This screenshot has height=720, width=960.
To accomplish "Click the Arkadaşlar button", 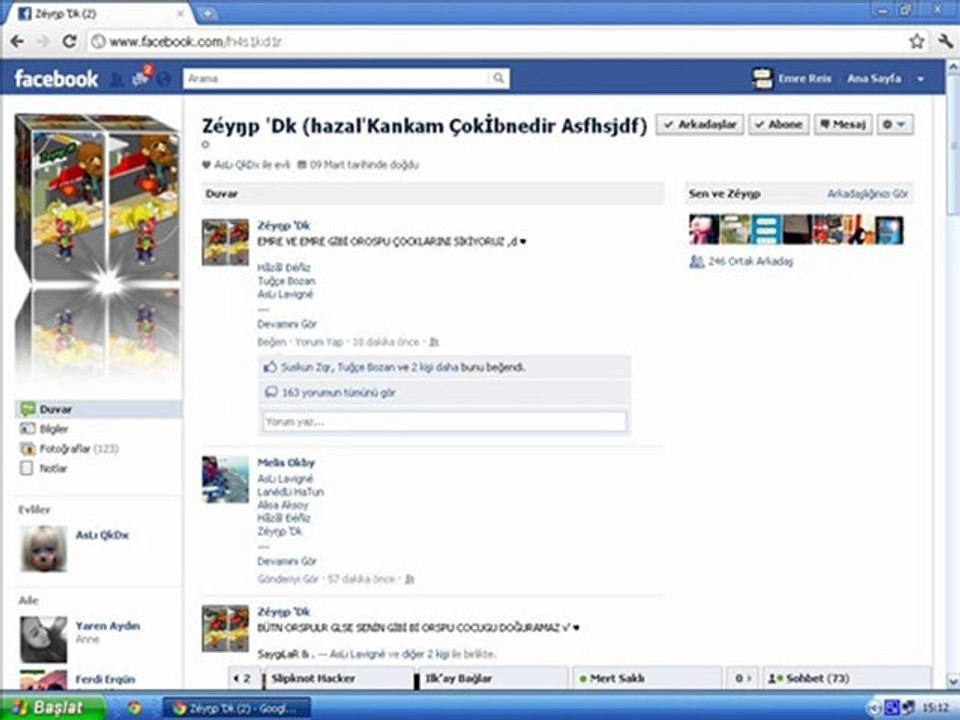I will click(700, 124).
